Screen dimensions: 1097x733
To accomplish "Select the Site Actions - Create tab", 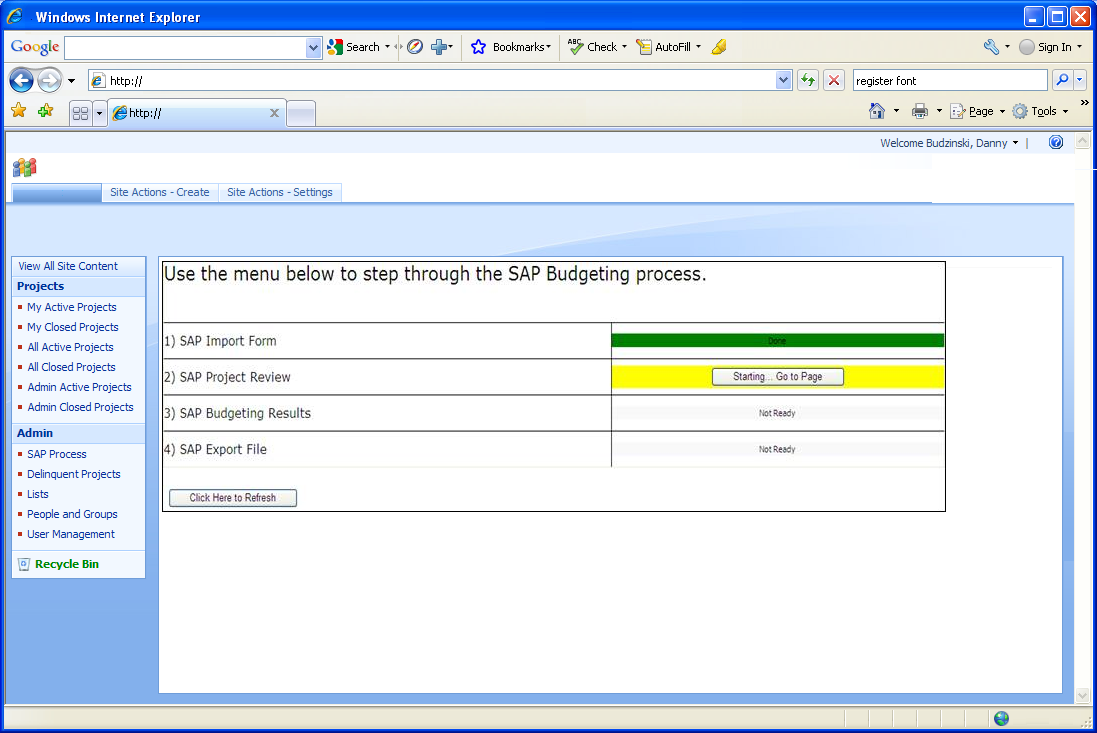I will tap(160, 192).
